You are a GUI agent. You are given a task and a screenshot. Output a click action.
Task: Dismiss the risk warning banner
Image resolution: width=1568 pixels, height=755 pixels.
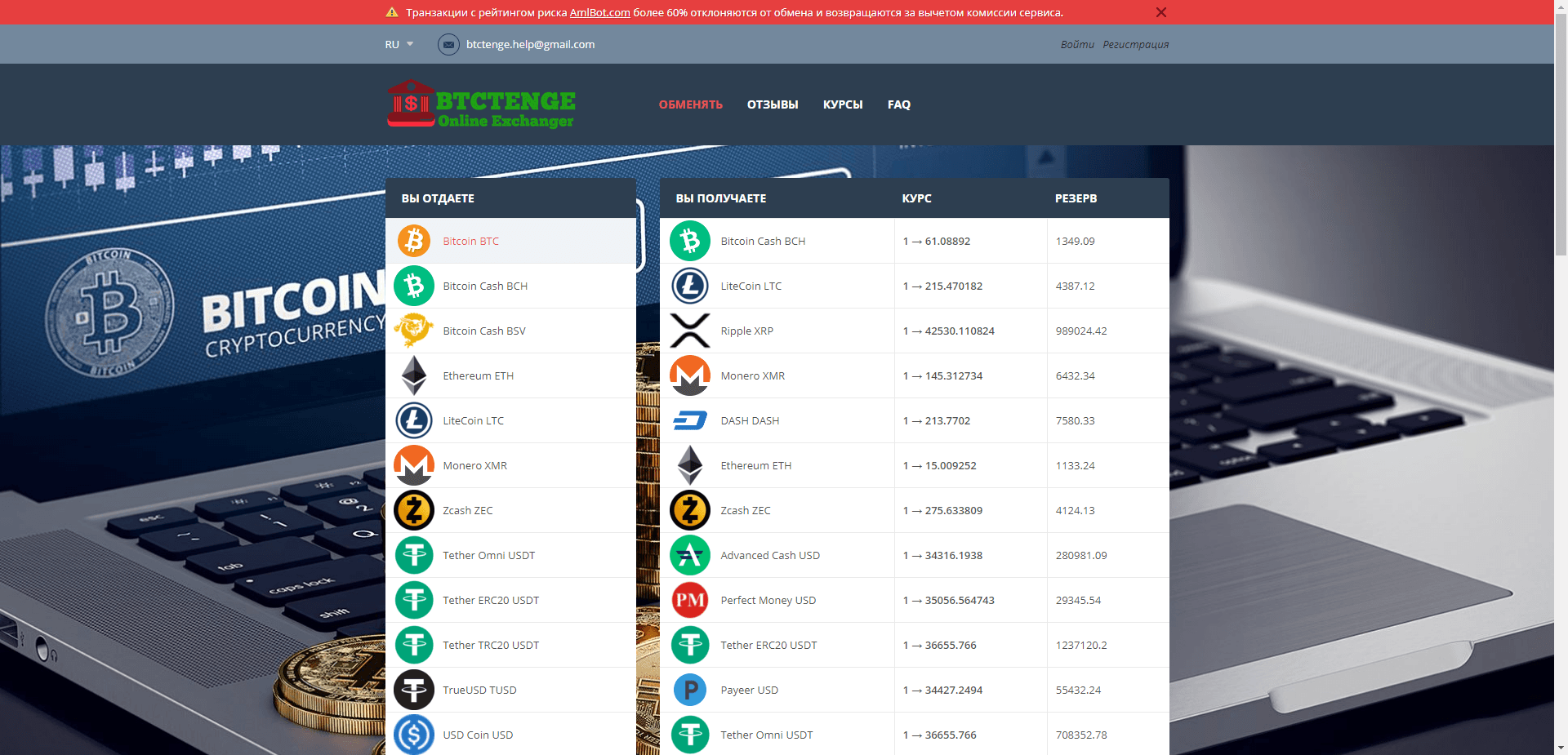click(1160, 12)
